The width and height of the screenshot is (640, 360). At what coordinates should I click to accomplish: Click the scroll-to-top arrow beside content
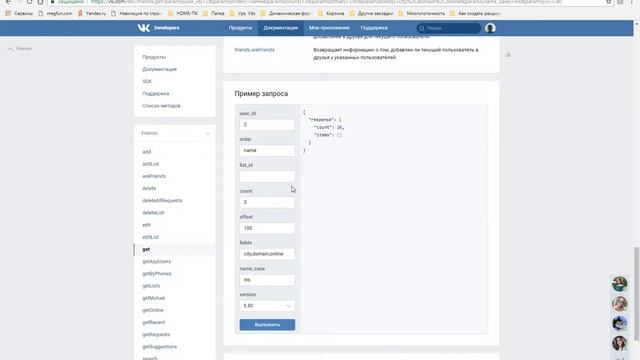tap(508, 54)
